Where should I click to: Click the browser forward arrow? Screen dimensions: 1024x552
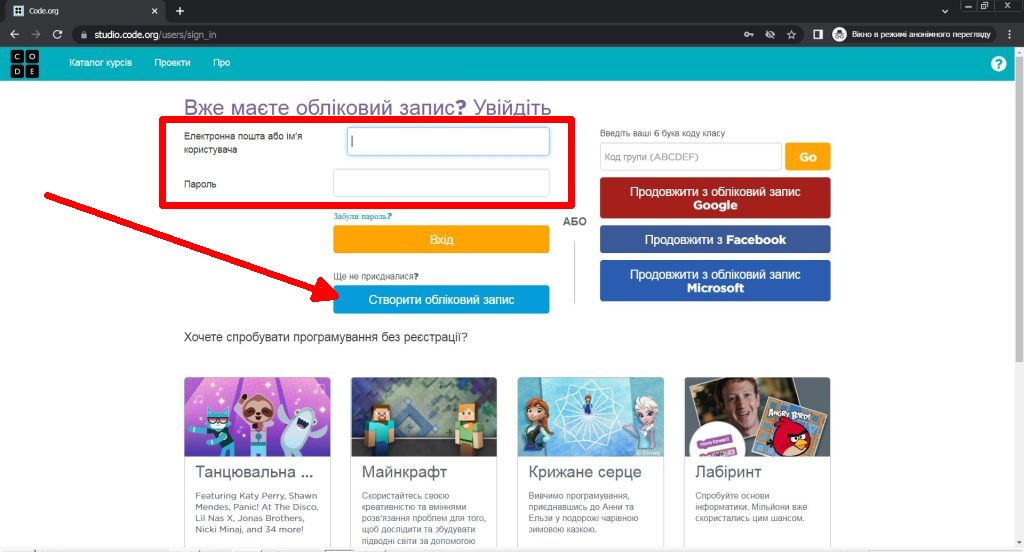click(x=36, y=35)
